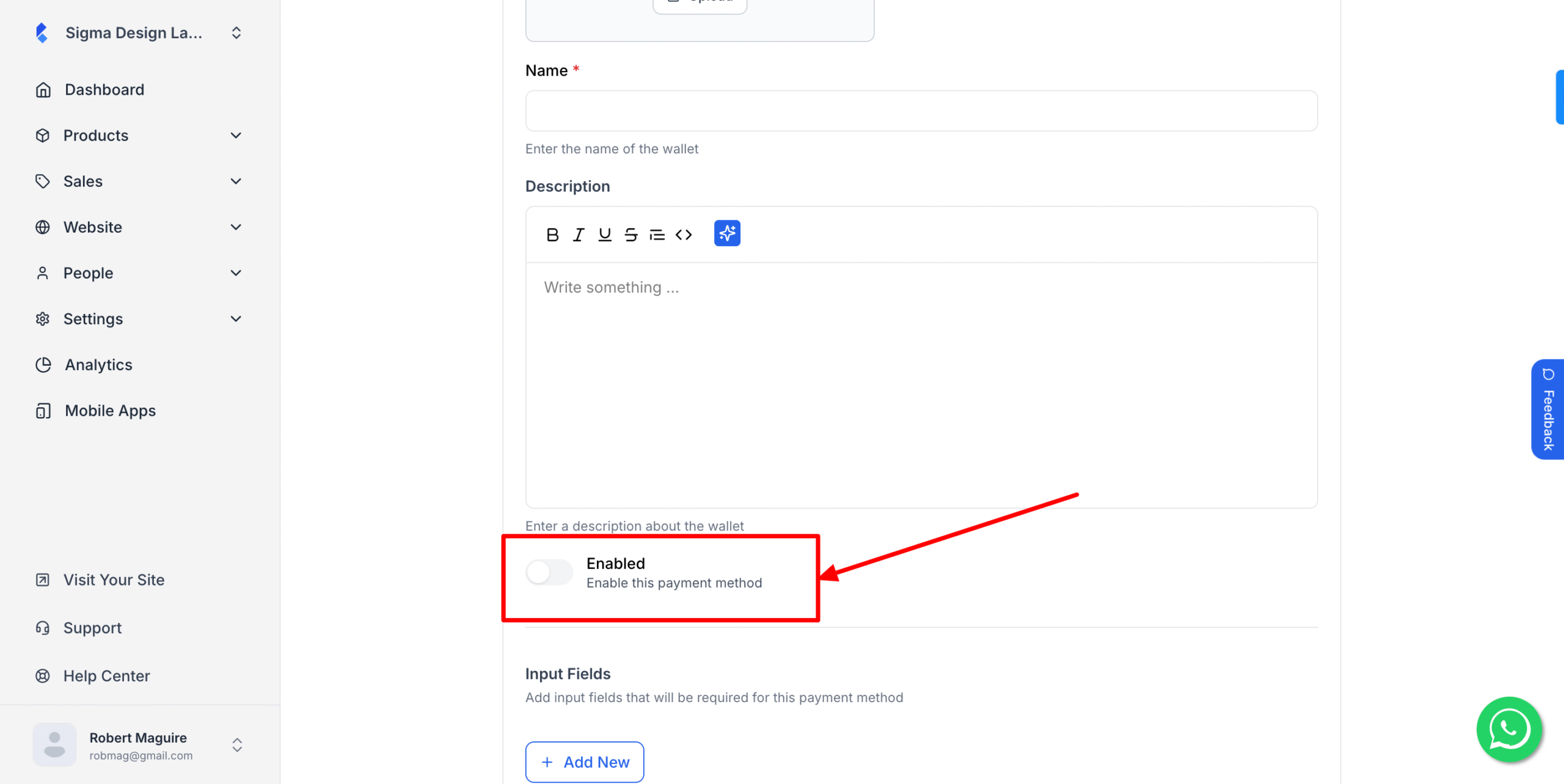This screenshot has width=1564, height=784.
Task: Click the wallet Name input field
Action: 921,111
